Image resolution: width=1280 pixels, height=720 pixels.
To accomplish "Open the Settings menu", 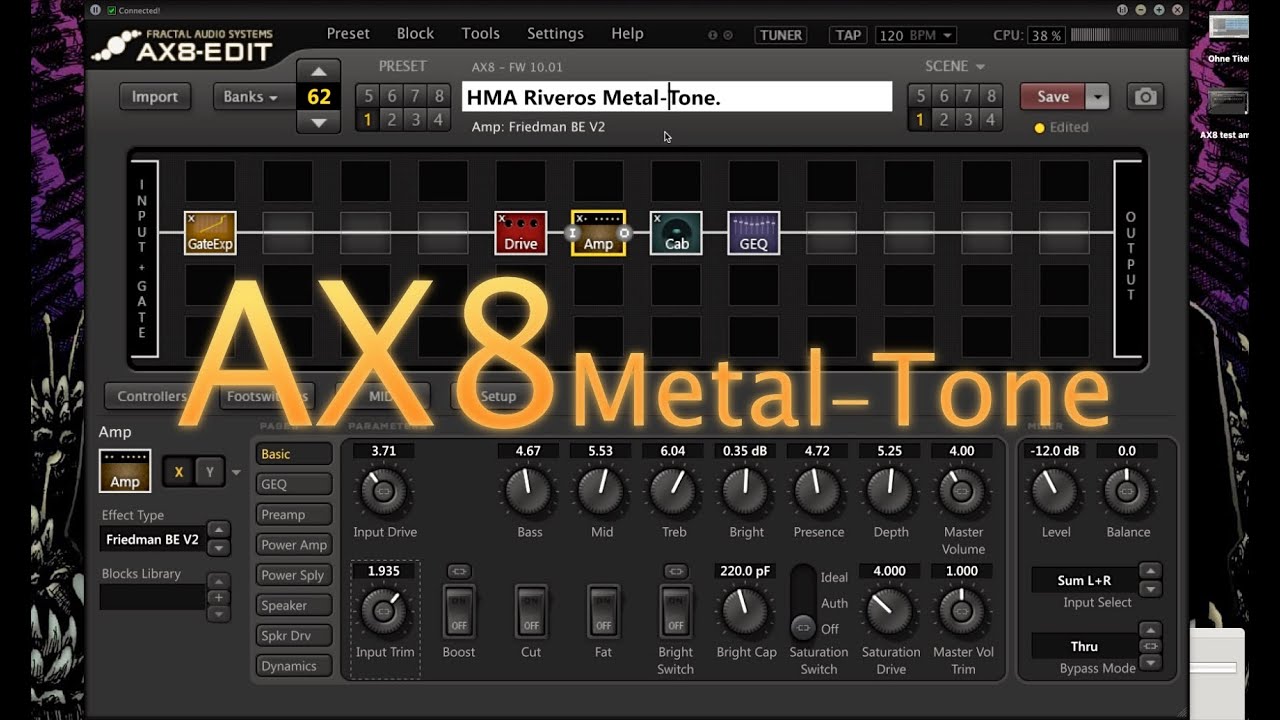I will [x=555, y=33].
